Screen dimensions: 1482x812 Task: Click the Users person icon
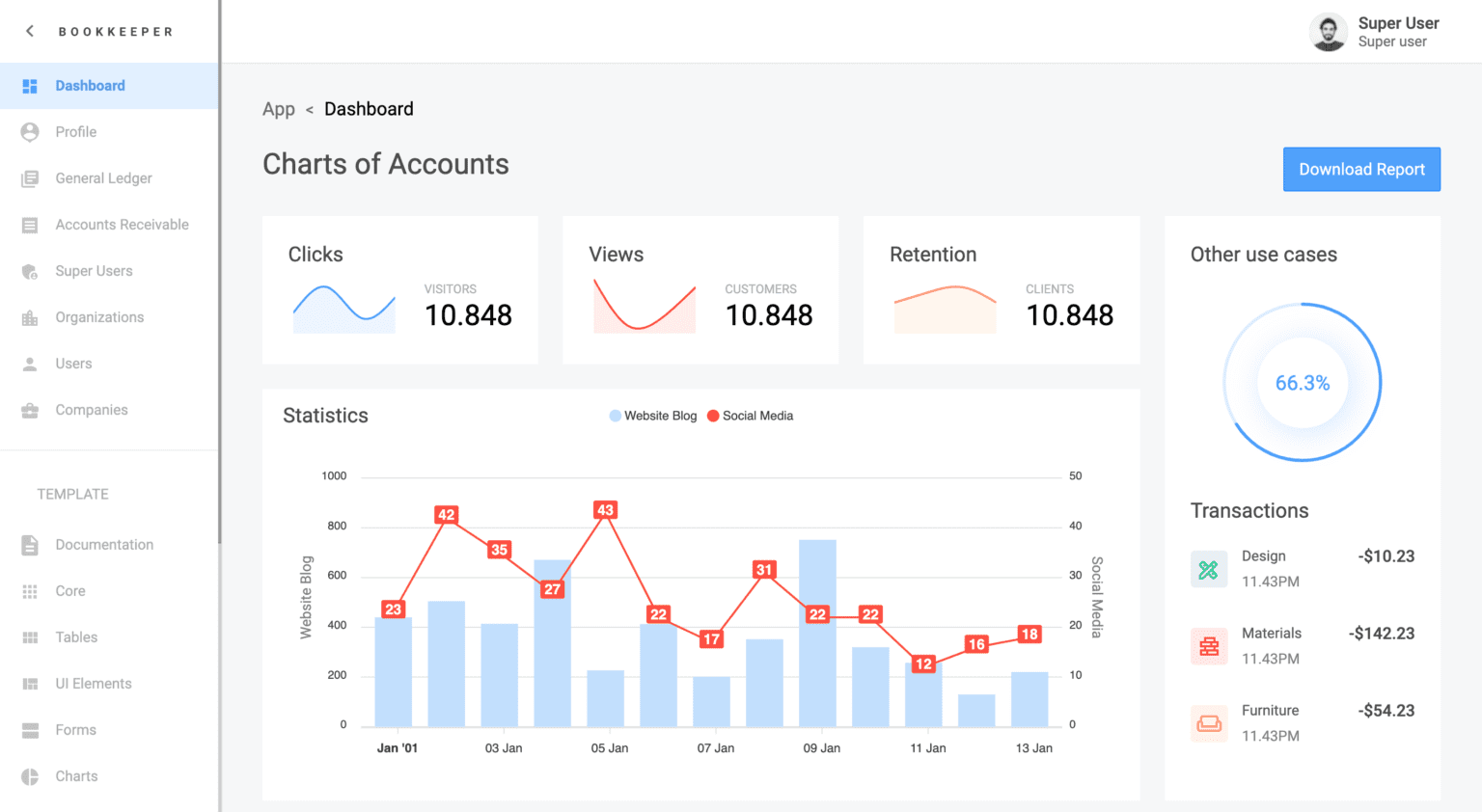coord(30,364)
